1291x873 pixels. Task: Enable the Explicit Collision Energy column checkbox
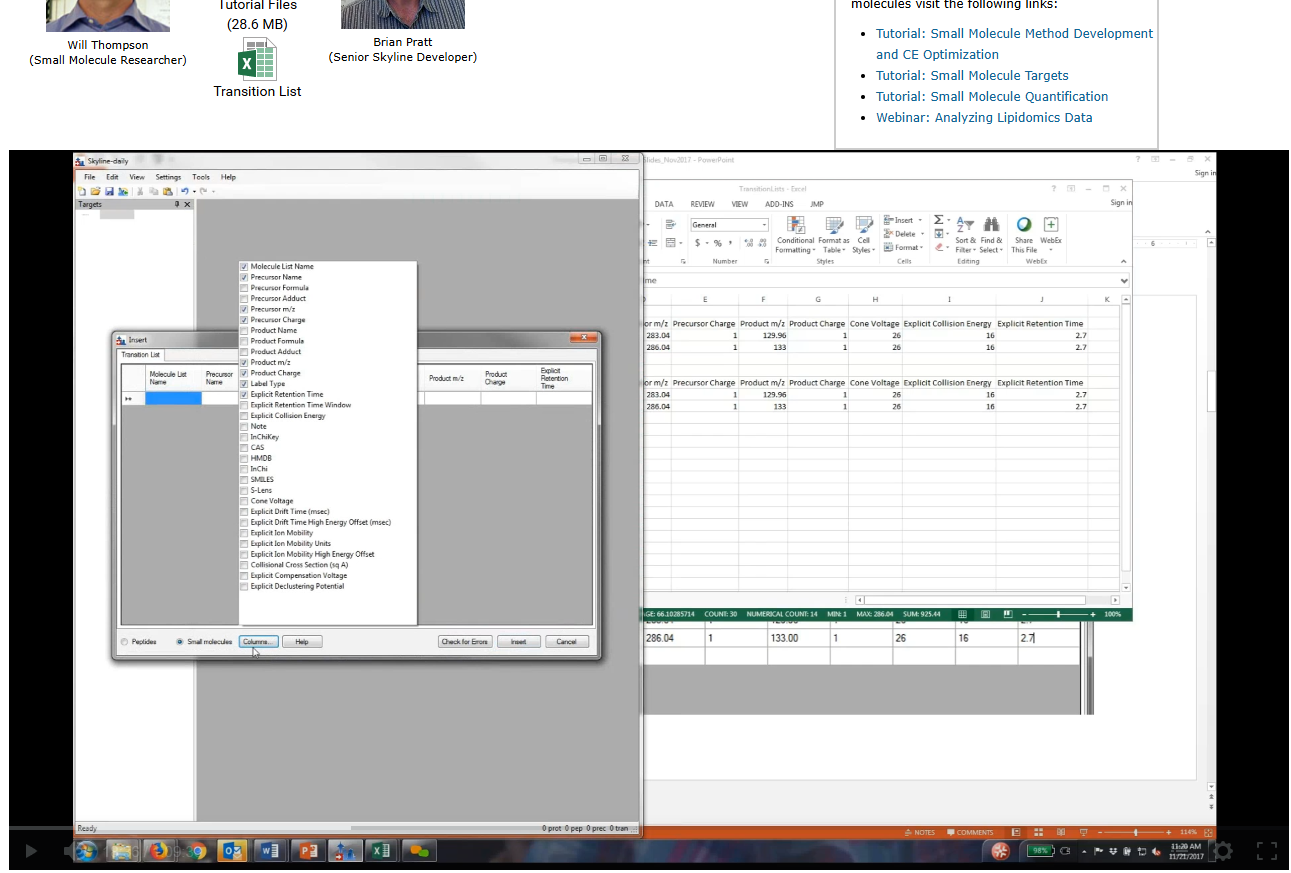tap(244, 416)
